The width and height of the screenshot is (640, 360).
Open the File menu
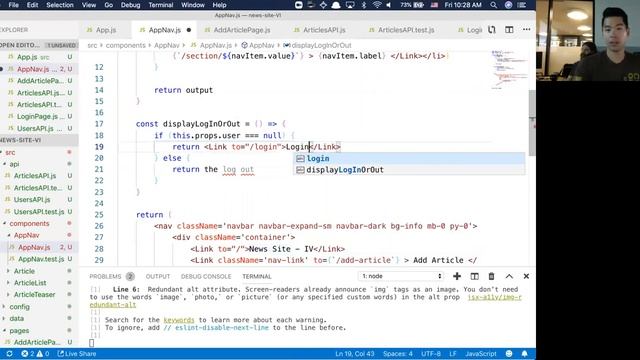(13, 5)
